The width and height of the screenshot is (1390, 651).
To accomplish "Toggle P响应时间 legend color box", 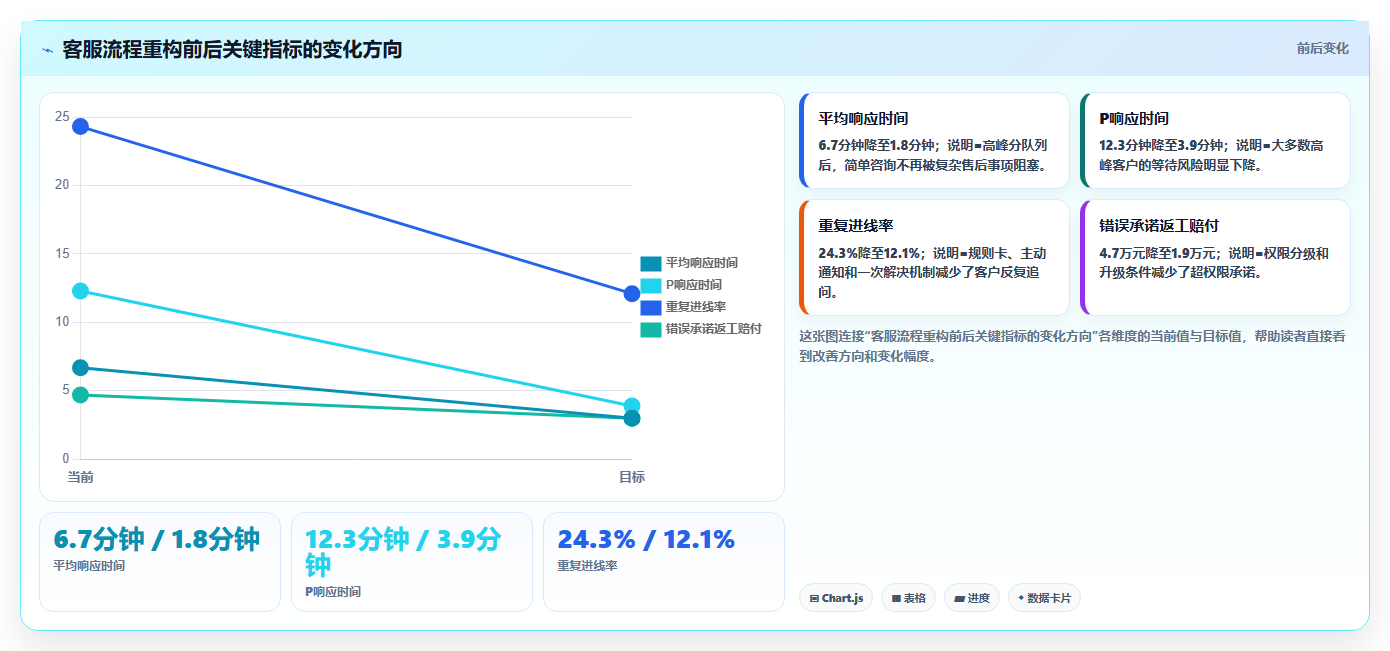I will 651,286.
